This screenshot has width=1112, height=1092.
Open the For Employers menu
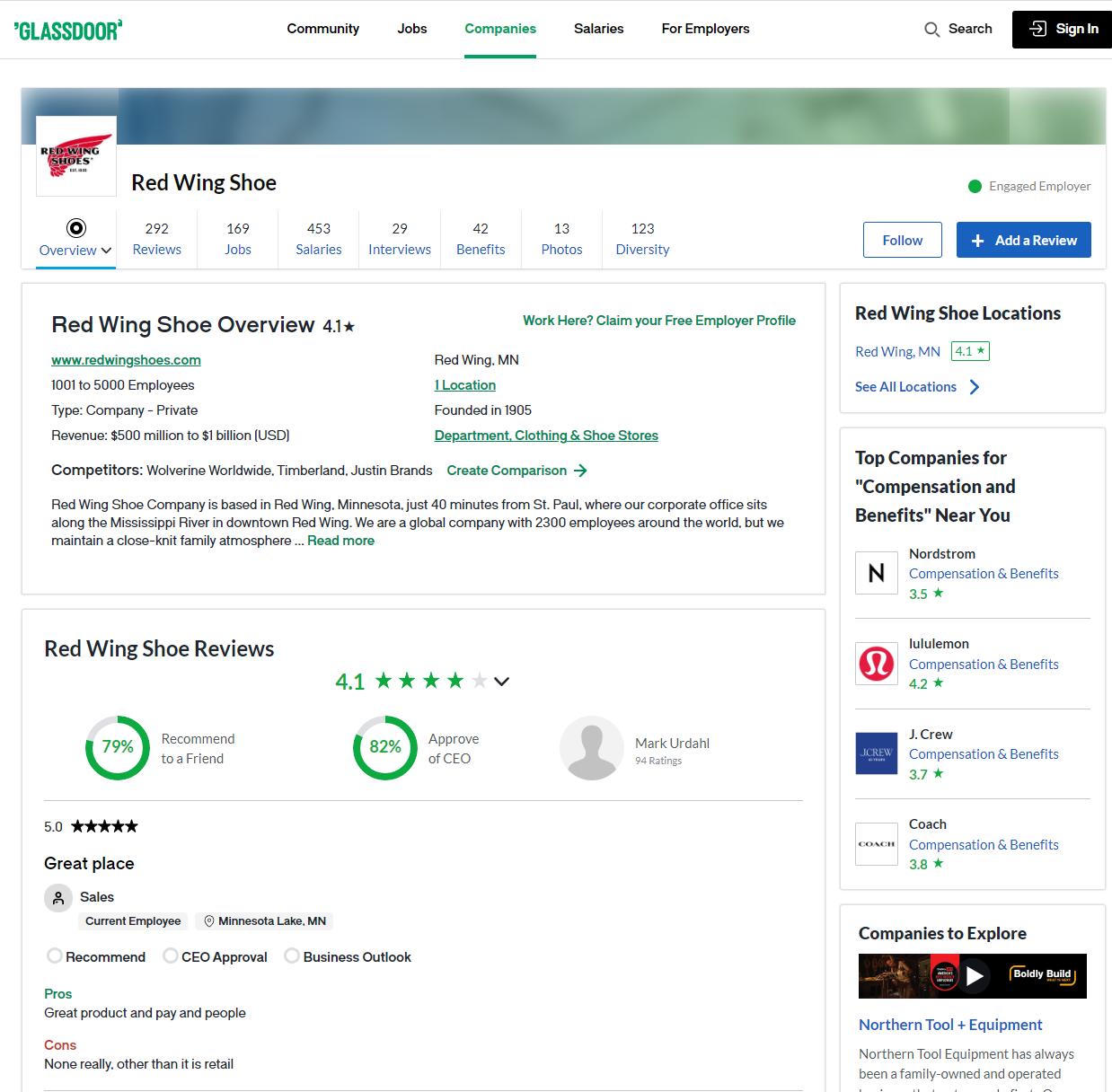pos(706,29)
